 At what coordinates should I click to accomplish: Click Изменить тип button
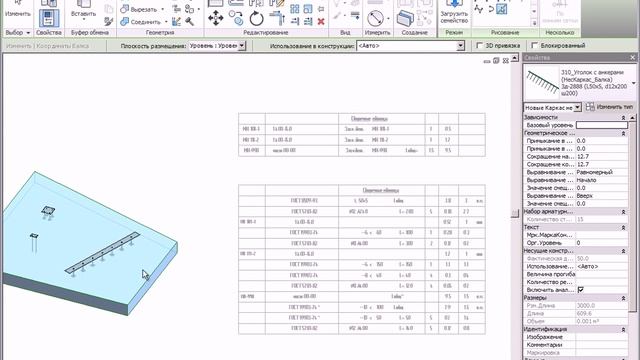point(609,107)
